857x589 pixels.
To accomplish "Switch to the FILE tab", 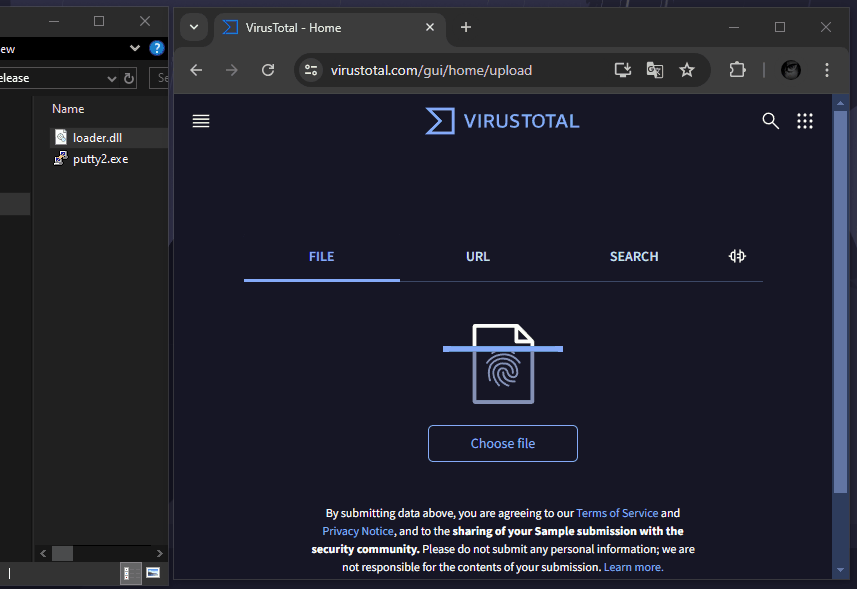I will coord(321,257).
